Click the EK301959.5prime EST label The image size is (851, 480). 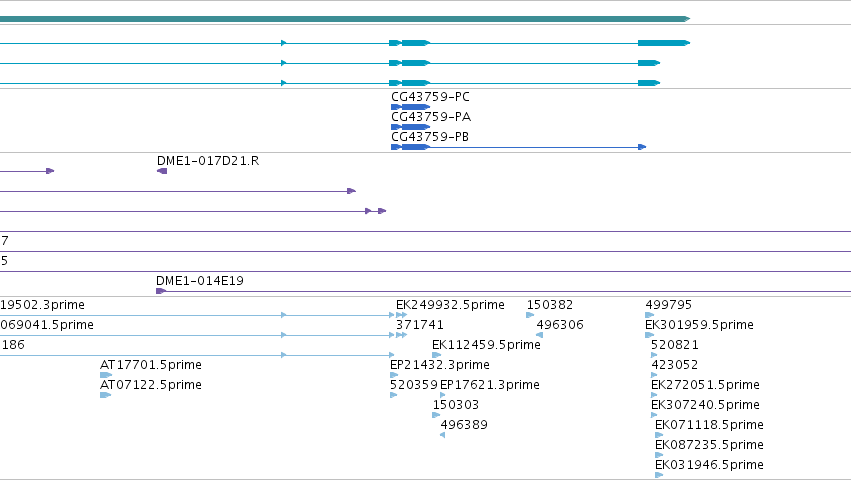pyautogui.click(x=700, y=325)
